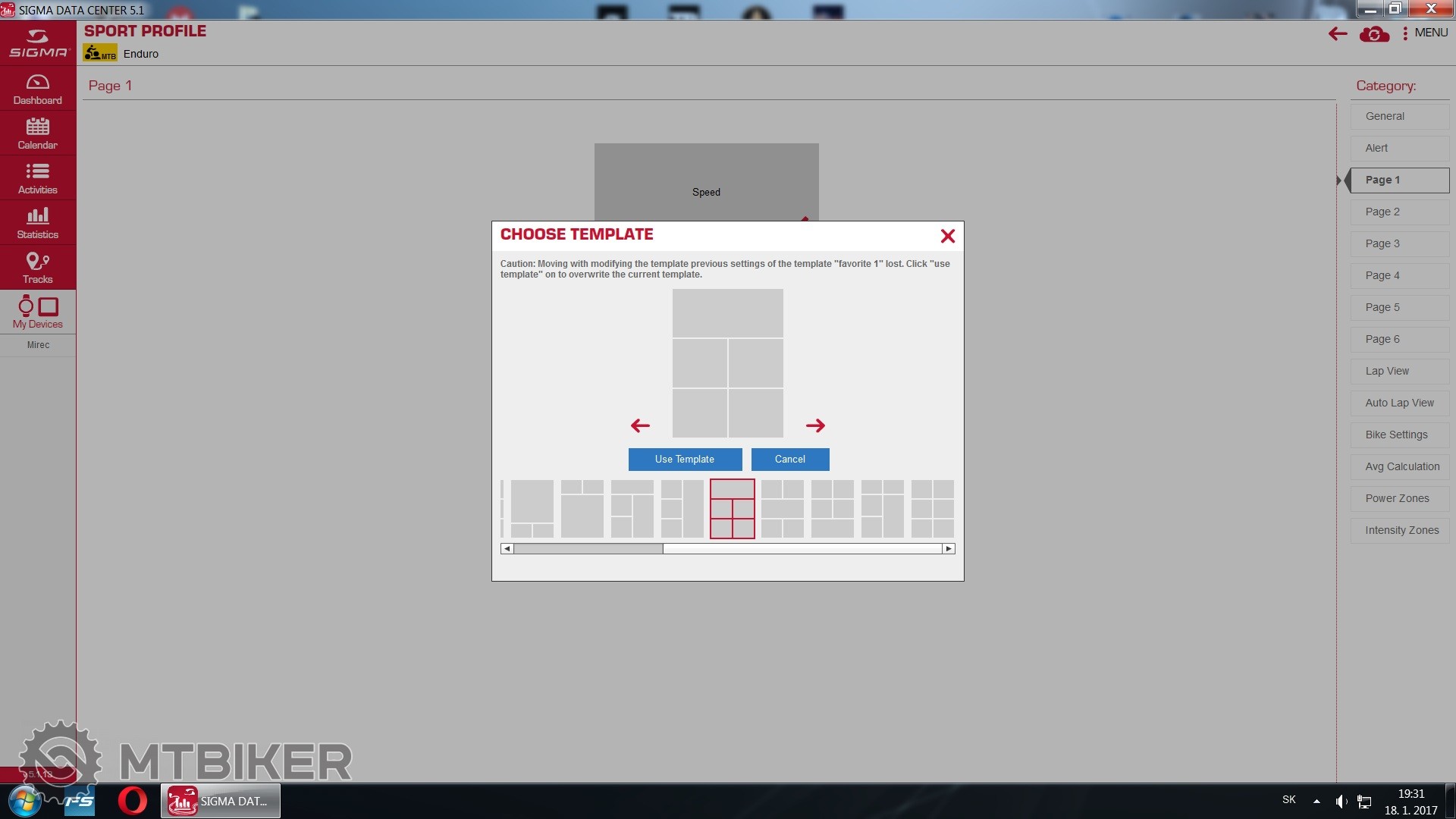Click Use Template button
The image size is (1456, 819).
pyautogui.click(x=685, y=460)
